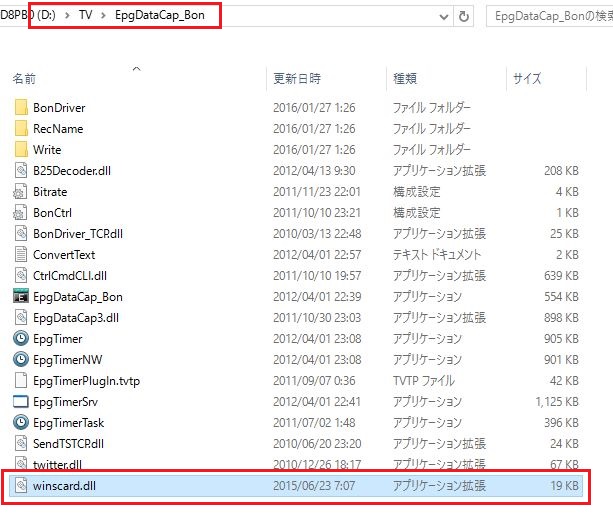
Task: Select the BonDriver_TCP.dll file icon
Action: click(21, 234)
